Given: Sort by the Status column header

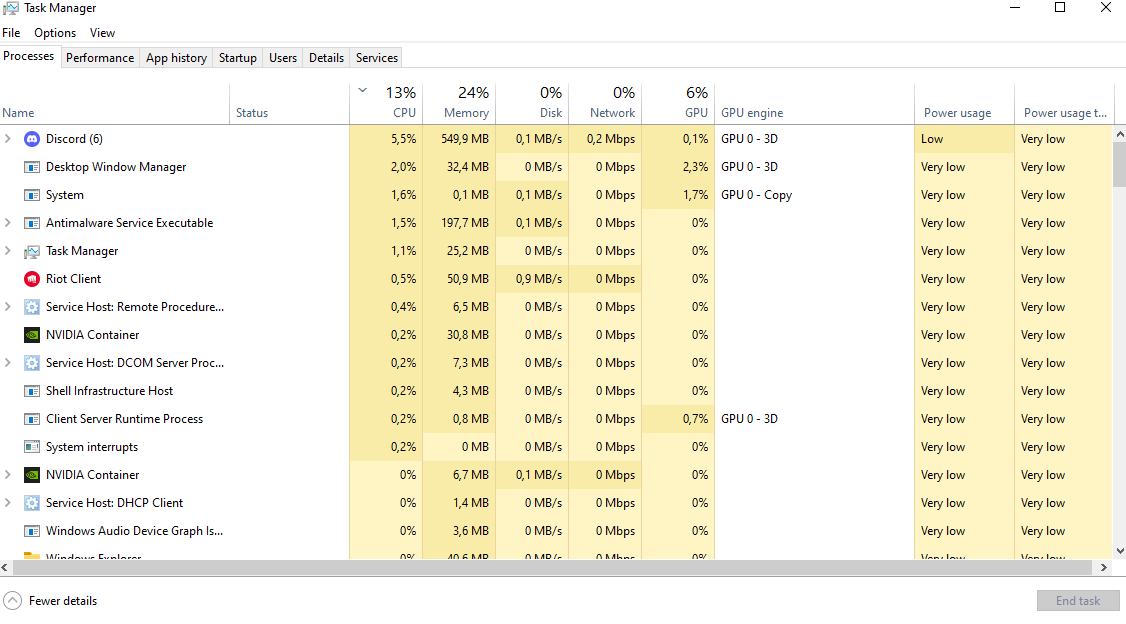Looking at the screenshot, I should [289, 104].
